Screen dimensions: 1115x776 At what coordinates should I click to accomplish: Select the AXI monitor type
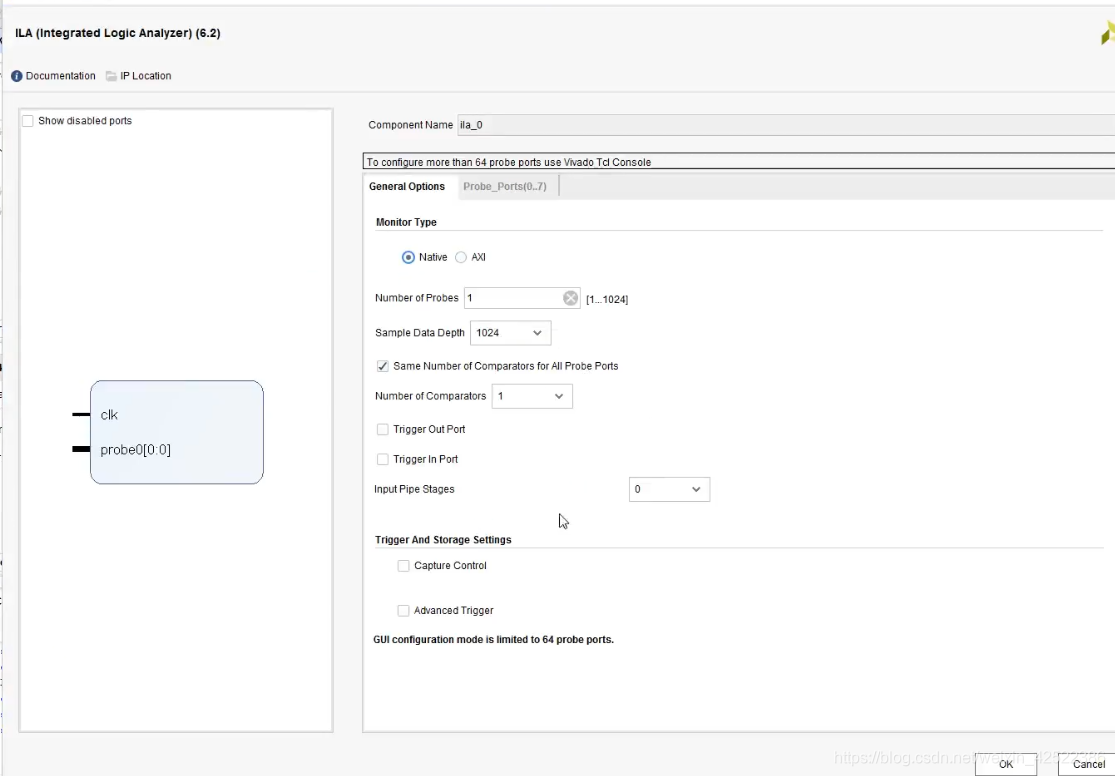(461, 257)
